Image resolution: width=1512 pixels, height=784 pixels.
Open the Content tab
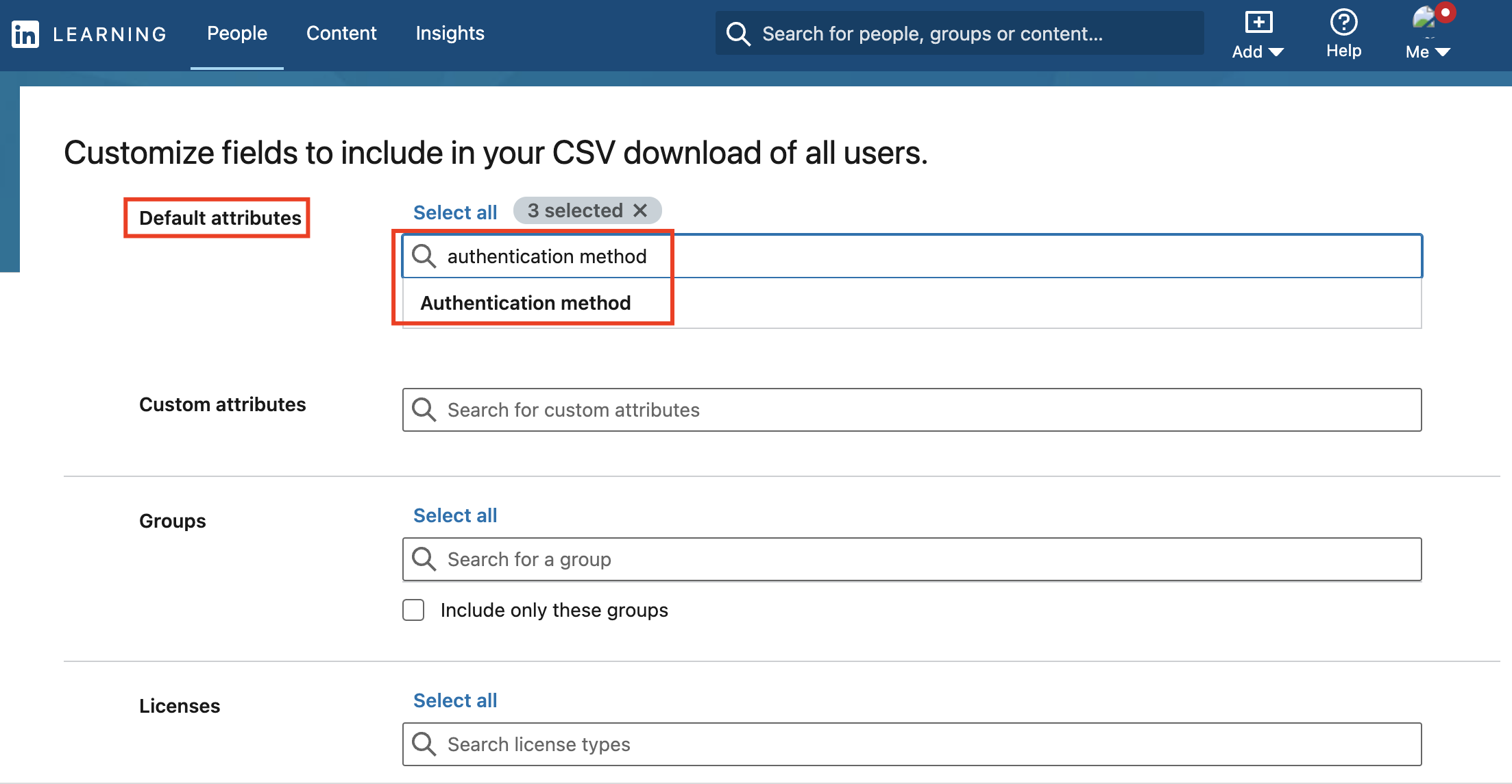[341, 33]
